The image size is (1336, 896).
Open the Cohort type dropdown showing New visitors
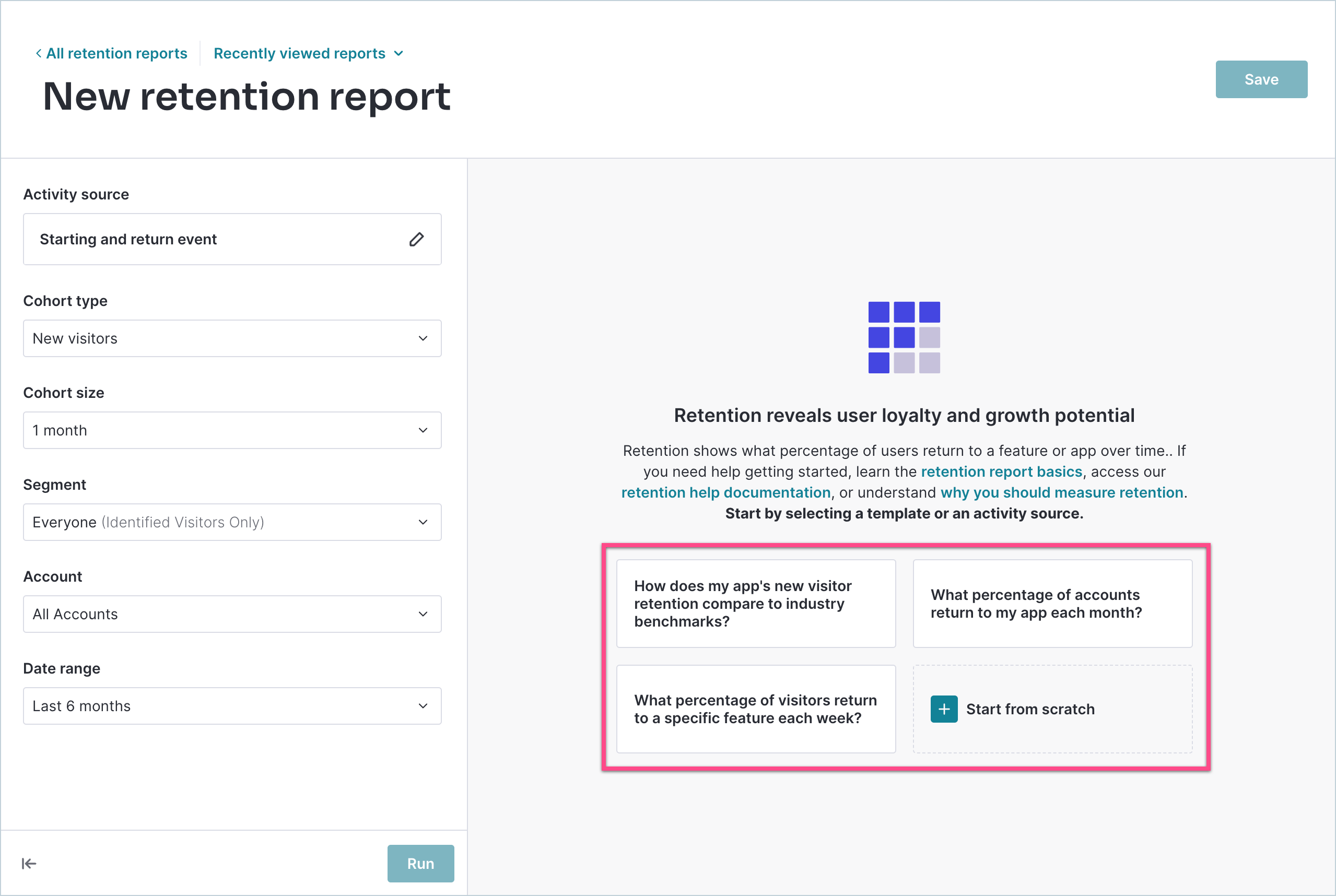pyautogui.click(x=232, y=338)
